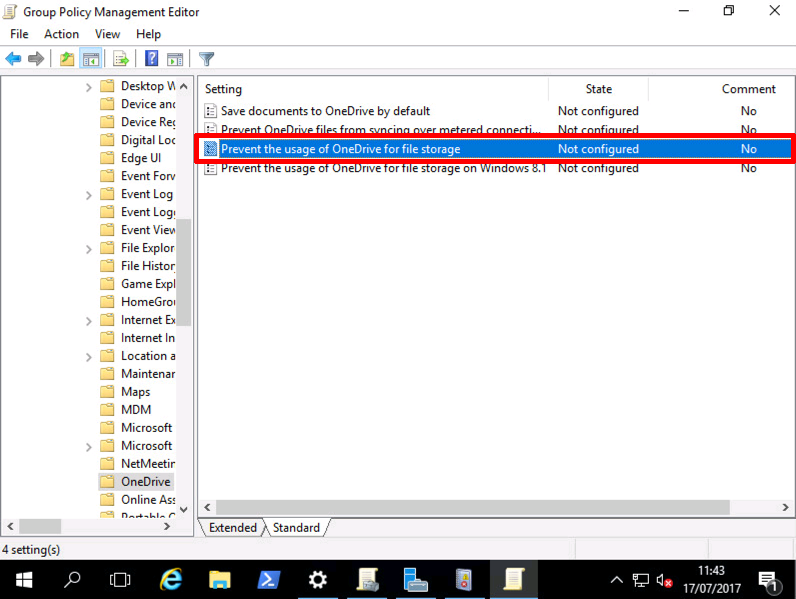Open PowerShell from the taskbar
Screen dimensions: 796x599
pos(269,580)
